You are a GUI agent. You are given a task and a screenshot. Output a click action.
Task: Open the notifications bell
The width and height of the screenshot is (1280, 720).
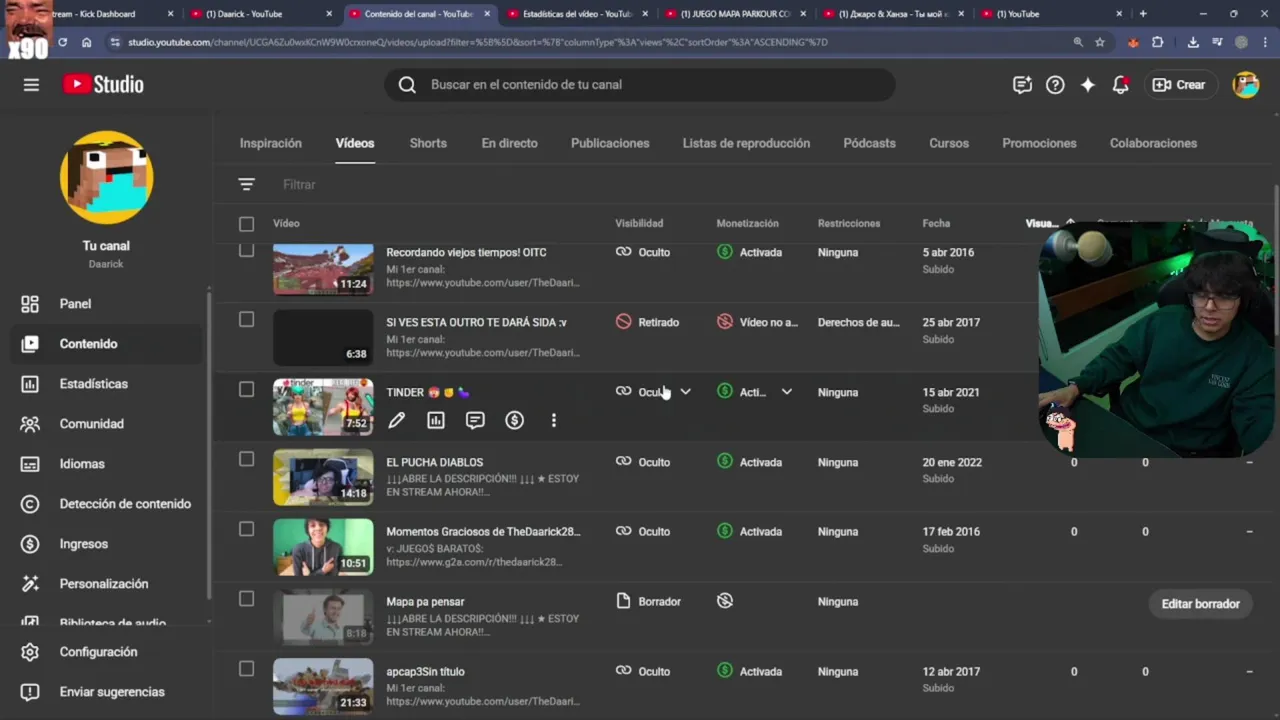tap(1121, 85)
